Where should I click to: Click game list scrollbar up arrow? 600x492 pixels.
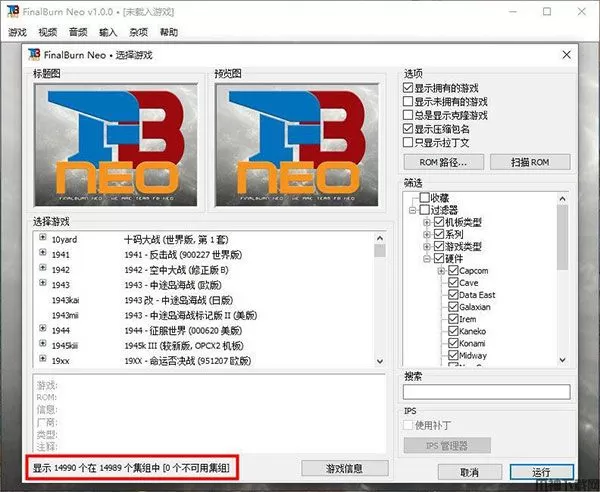[x=380, y=238]
